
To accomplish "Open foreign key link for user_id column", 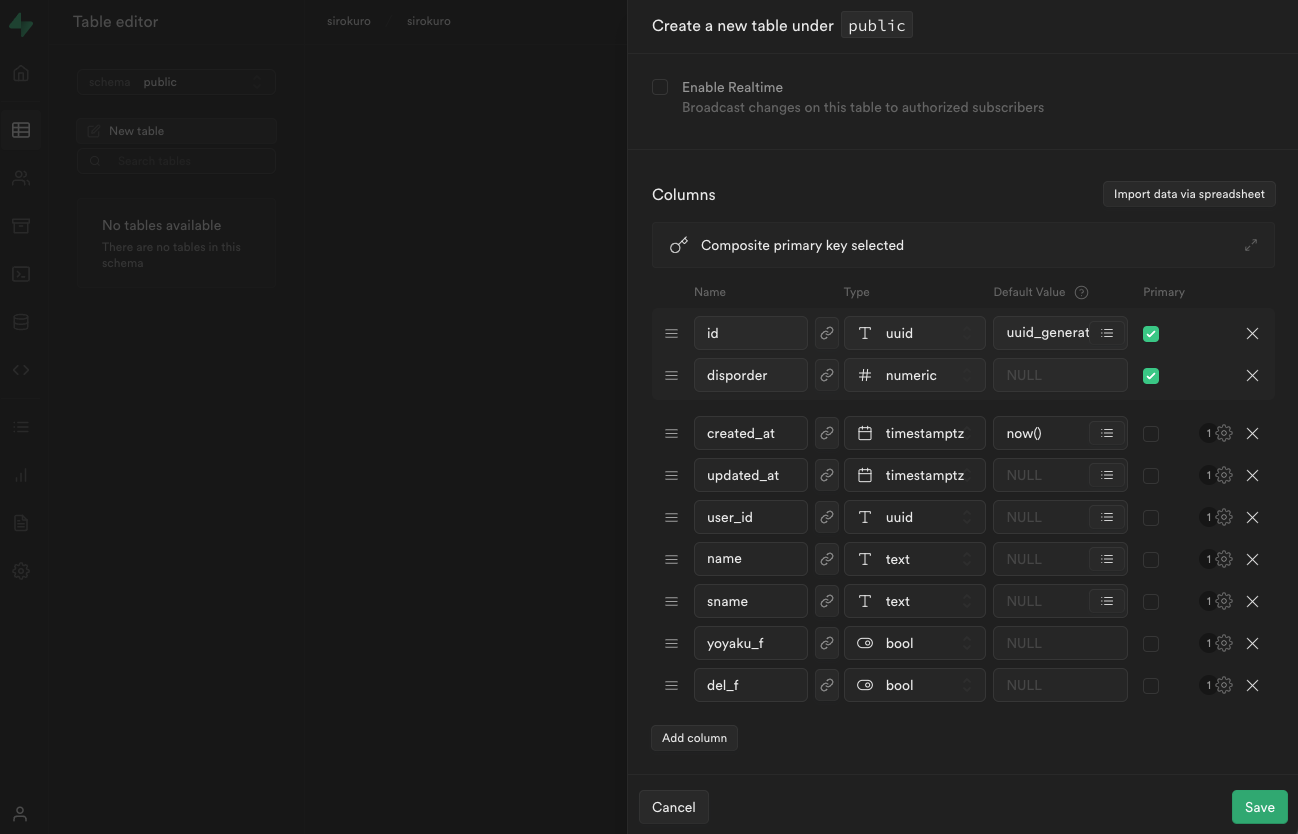I will click(x=827, y=517).
